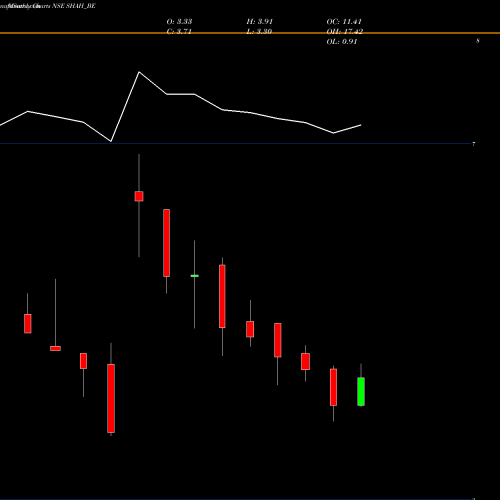Select the high value H: 3.91

[x=260, y=22]
